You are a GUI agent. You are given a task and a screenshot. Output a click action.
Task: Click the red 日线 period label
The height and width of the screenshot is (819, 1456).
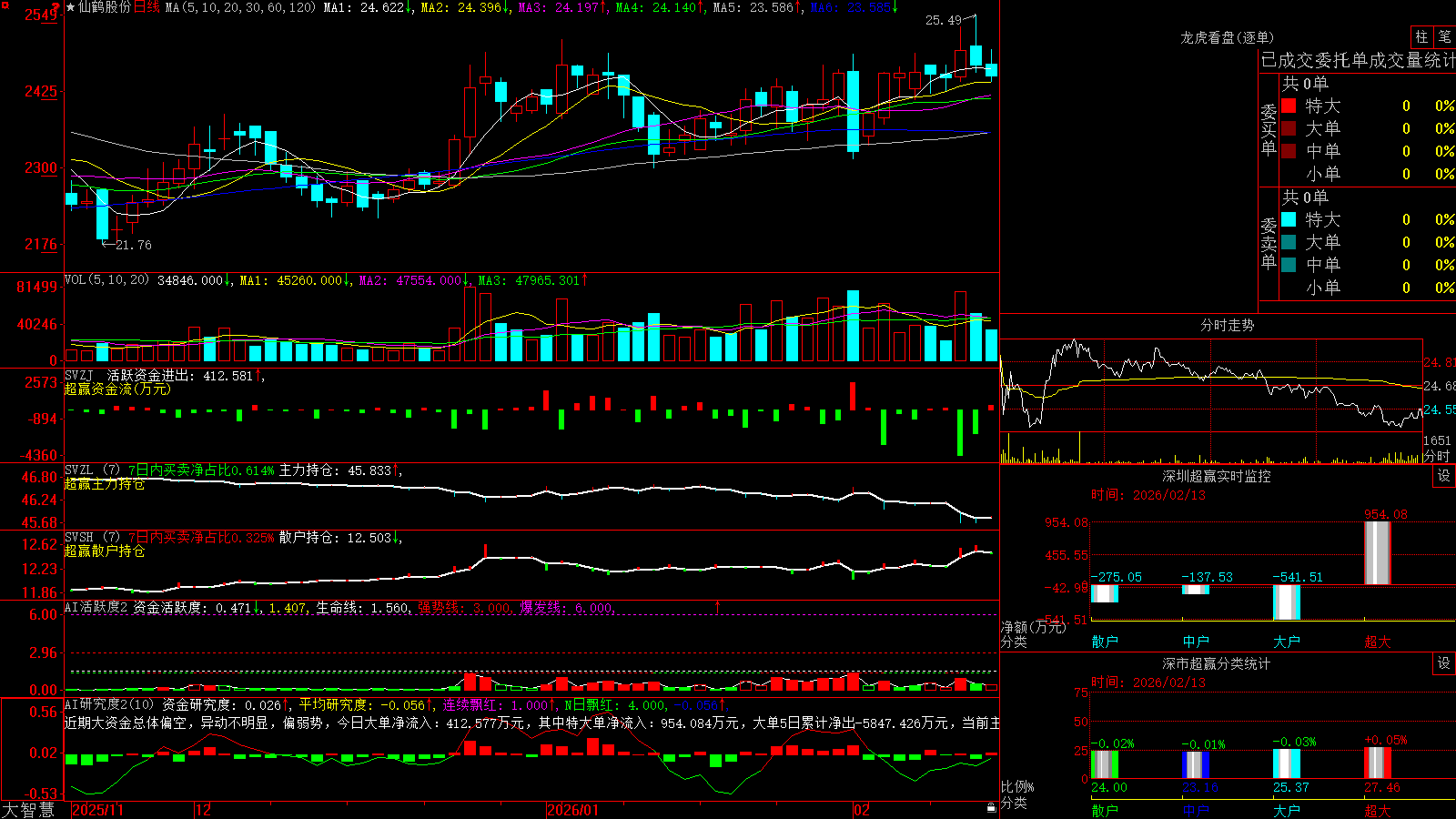click(x=147, y=7)
